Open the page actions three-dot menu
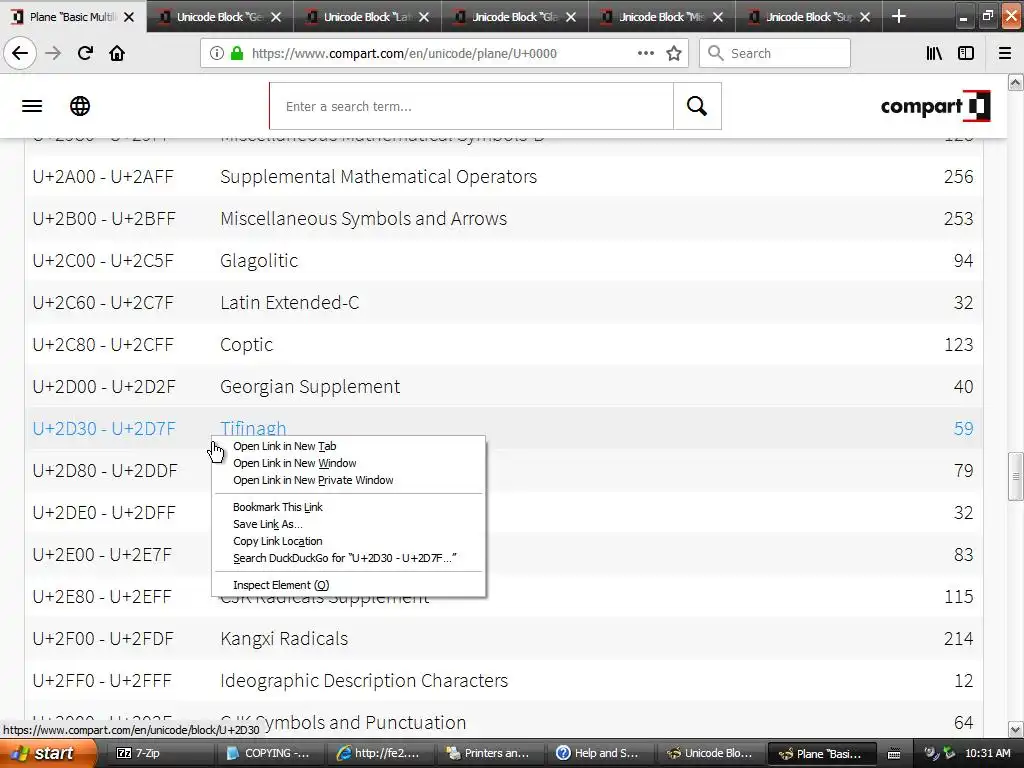Screen dimensions: 1024x768 point(645,53)
